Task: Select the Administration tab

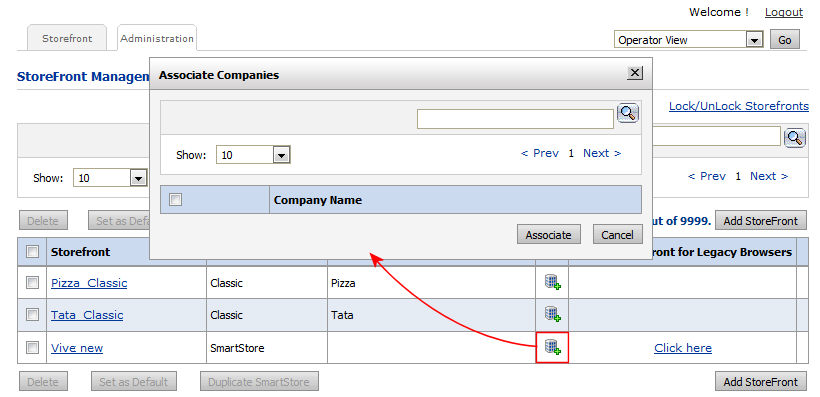Action: [x=157, y=38]
